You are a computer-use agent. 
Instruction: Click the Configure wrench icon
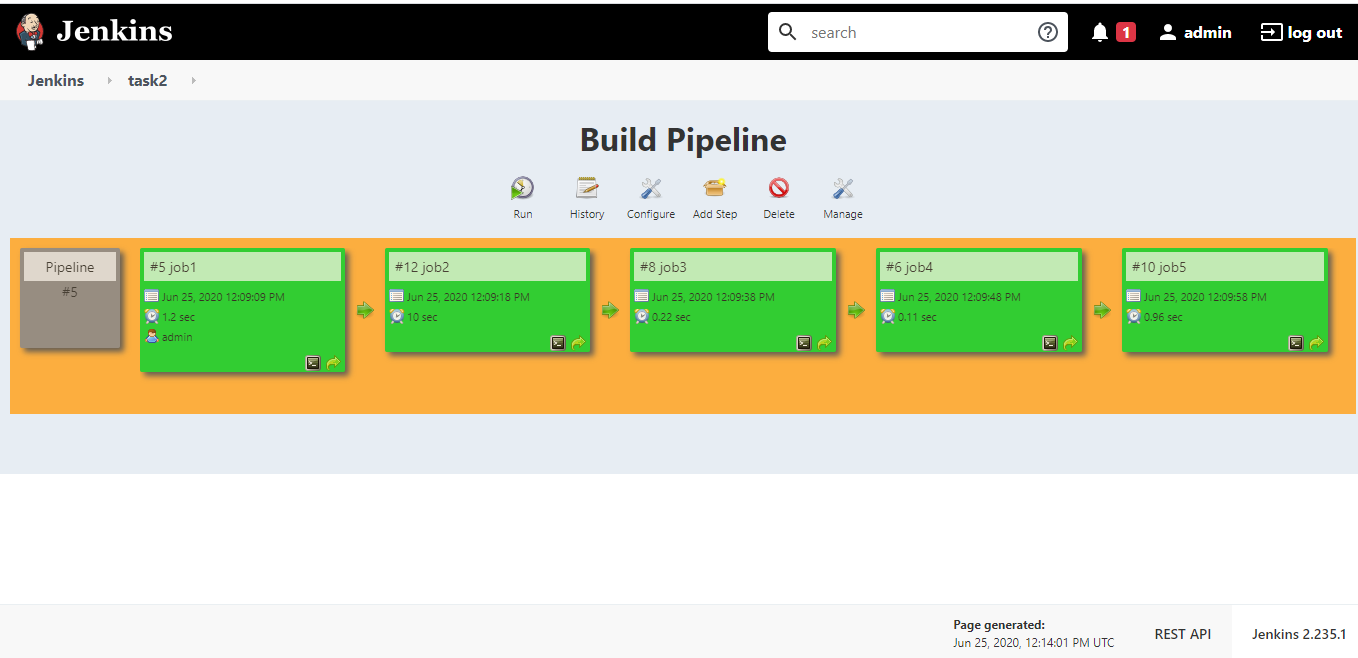tap(650, 190)
